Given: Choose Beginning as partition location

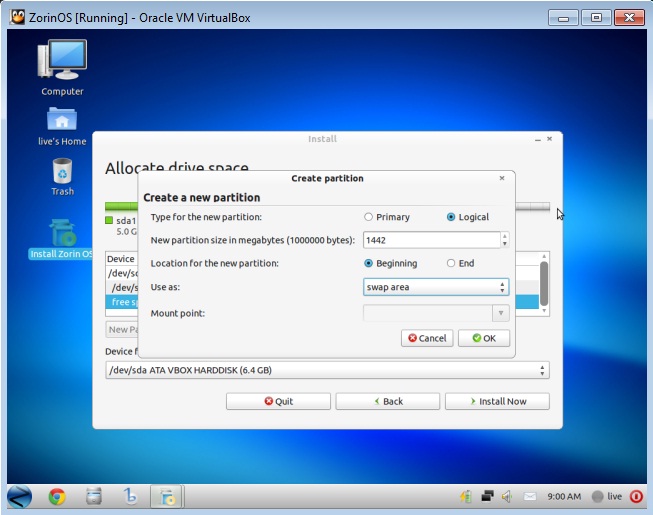Looking at the screenshot, I should tap(390, 263).
